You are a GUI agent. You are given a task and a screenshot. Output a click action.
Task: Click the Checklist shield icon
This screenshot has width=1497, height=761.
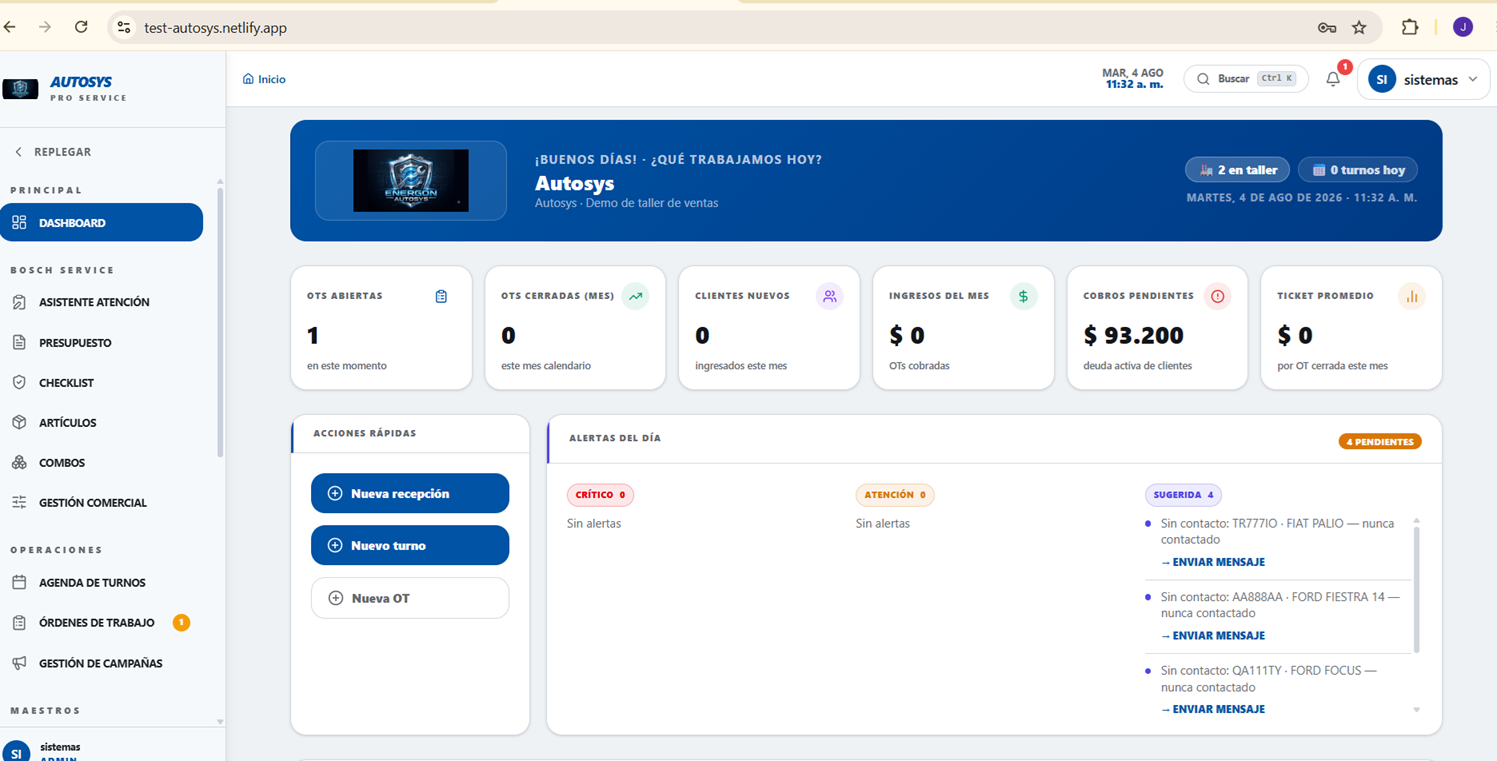[x=19, y=382]
